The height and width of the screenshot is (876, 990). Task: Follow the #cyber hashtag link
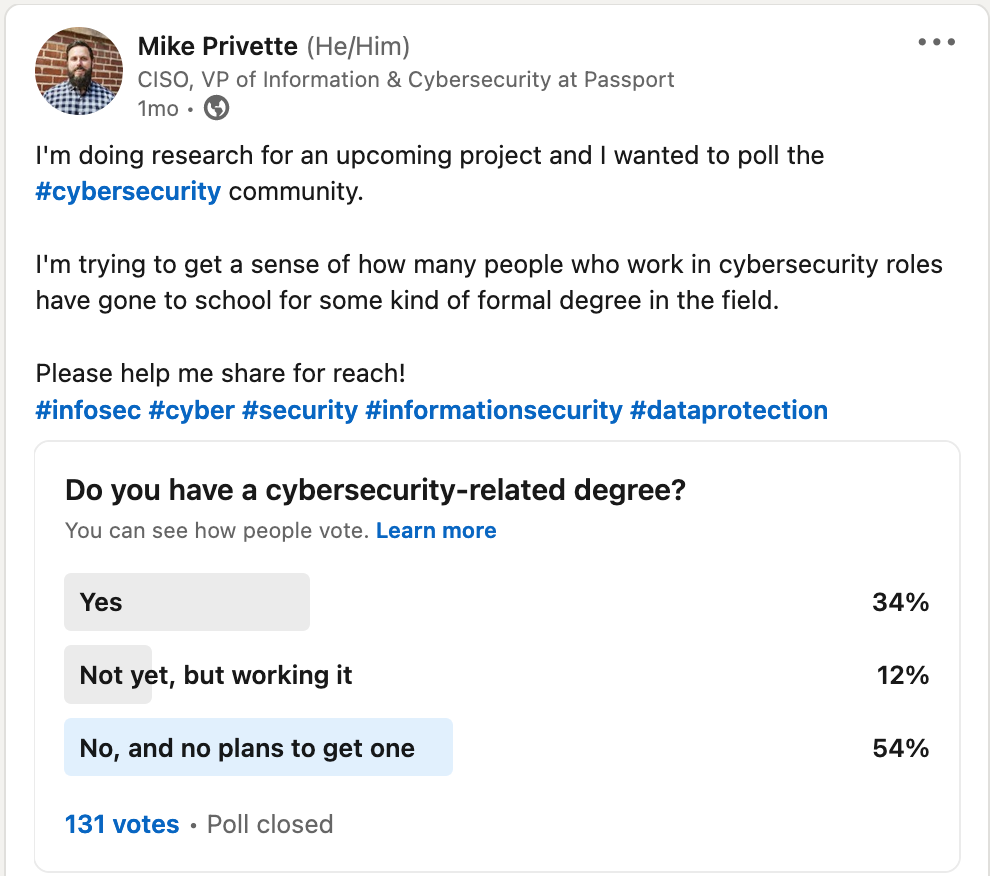191,410
